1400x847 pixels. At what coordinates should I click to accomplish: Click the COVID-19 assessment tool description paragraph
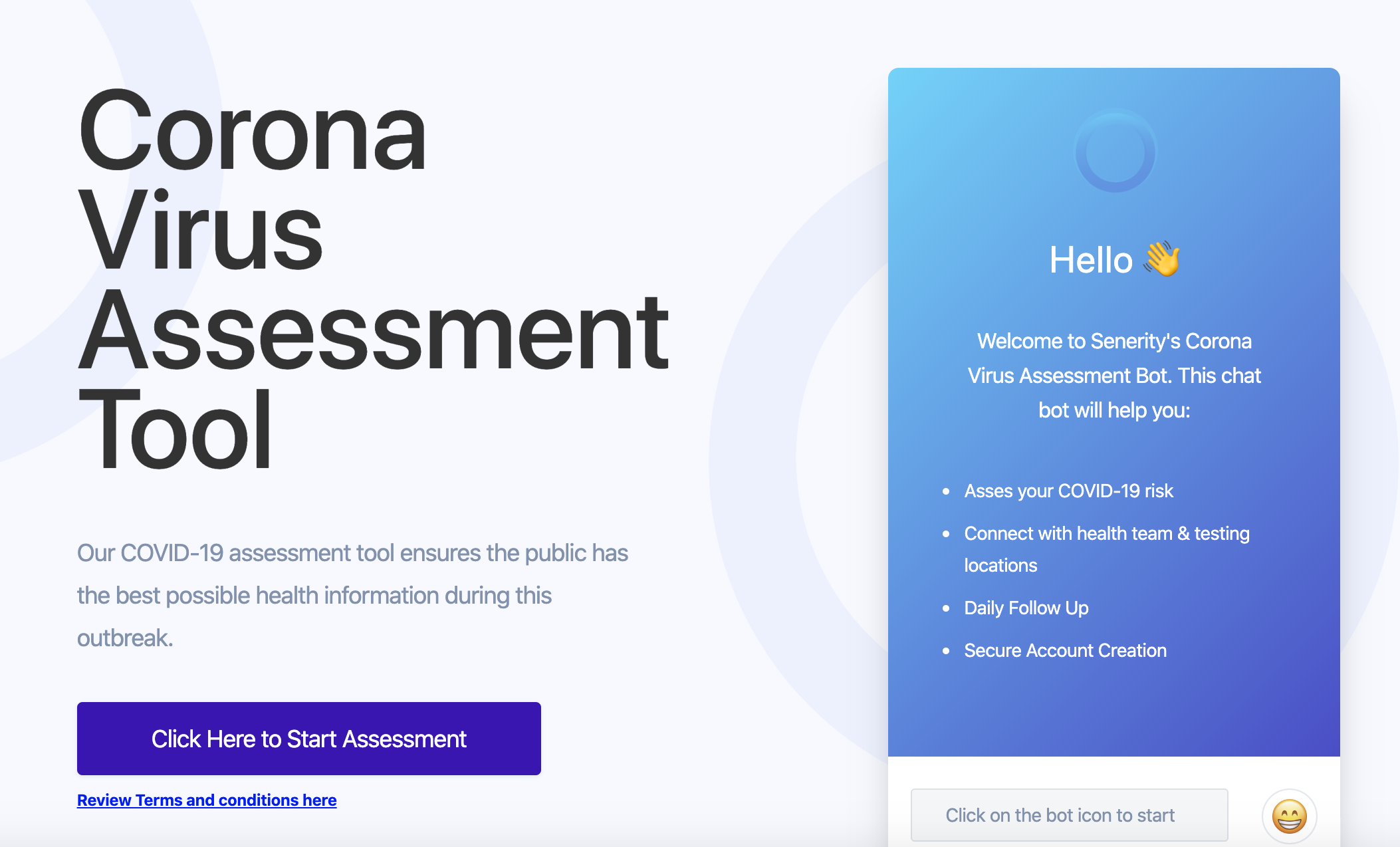[x=352, y=595]
